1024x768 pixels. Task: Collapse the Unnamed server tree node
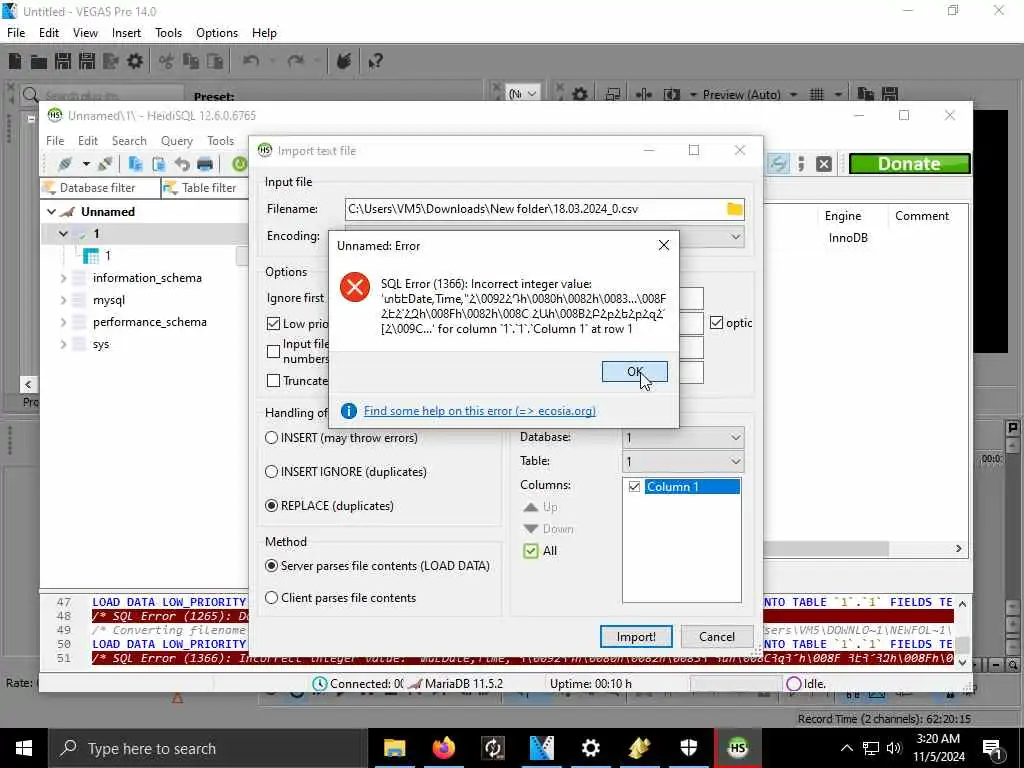click(52, 212)
